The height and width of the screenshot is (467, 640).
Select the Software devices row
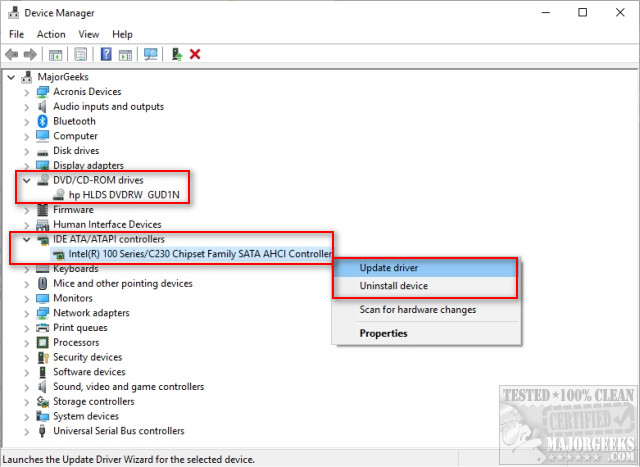coord(89,372)
